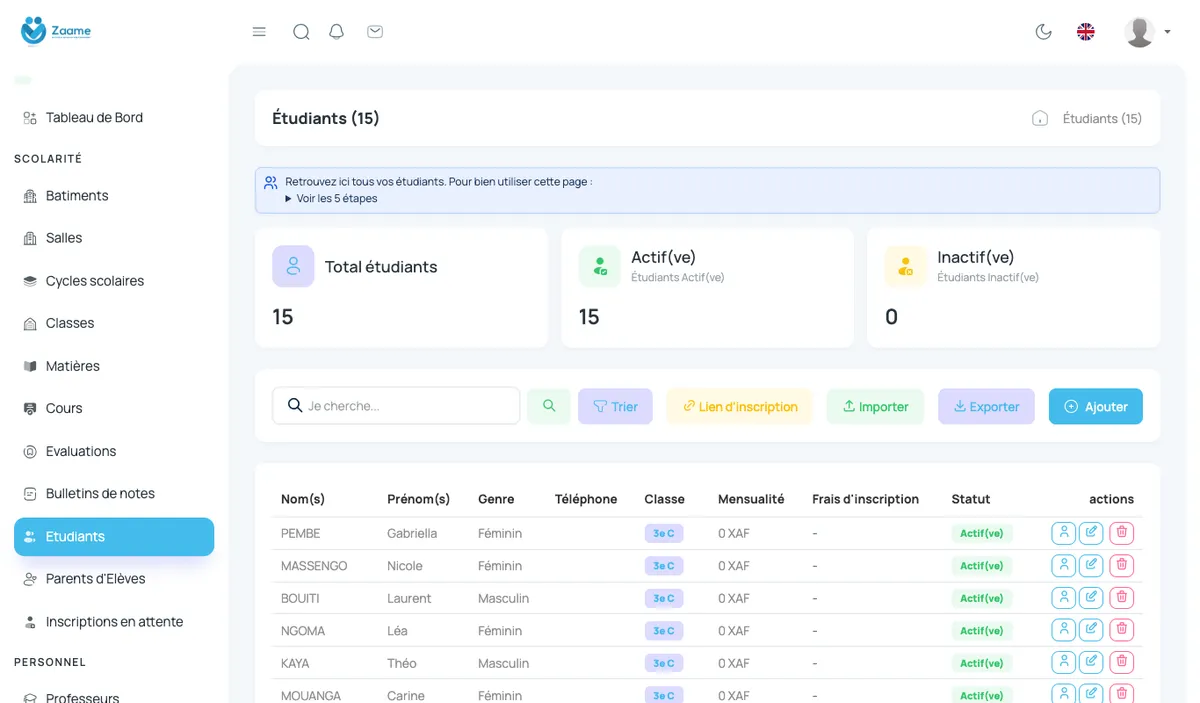Click the Exporter button
The image size is (1200, 703).
986,406
